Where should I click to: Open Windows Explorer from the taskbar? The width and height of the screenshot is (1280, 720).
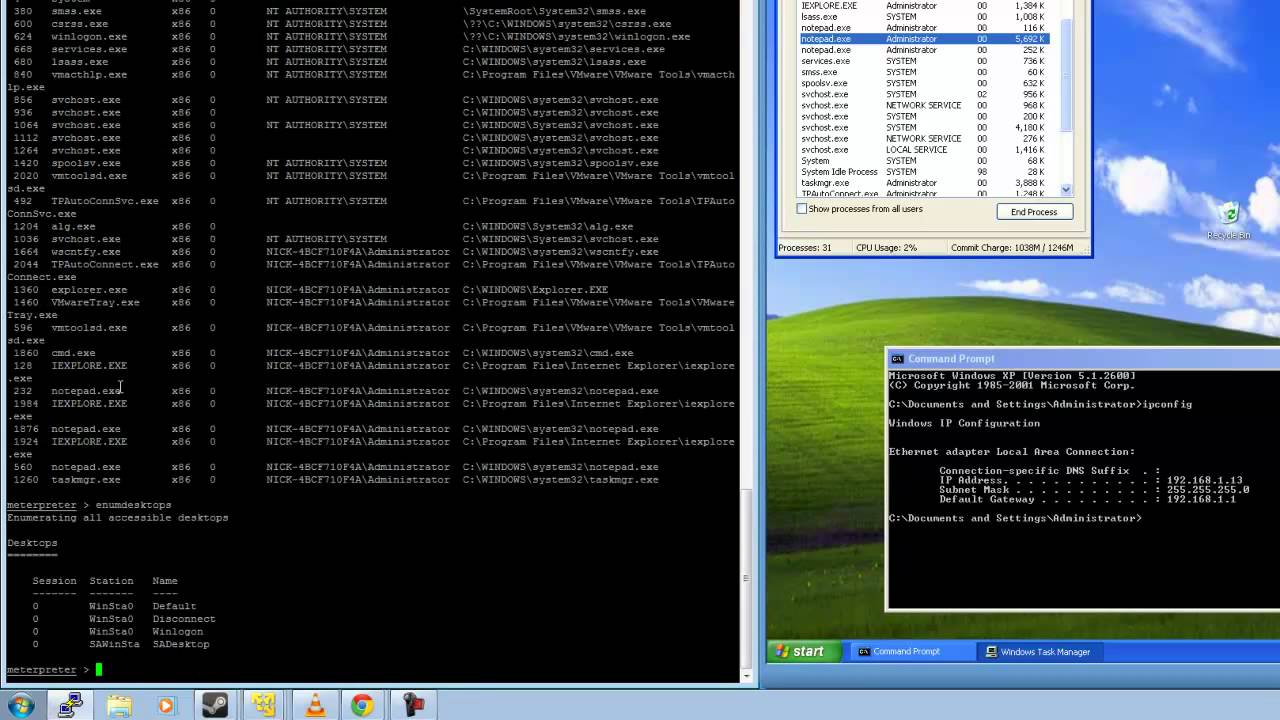pos(119,706)
